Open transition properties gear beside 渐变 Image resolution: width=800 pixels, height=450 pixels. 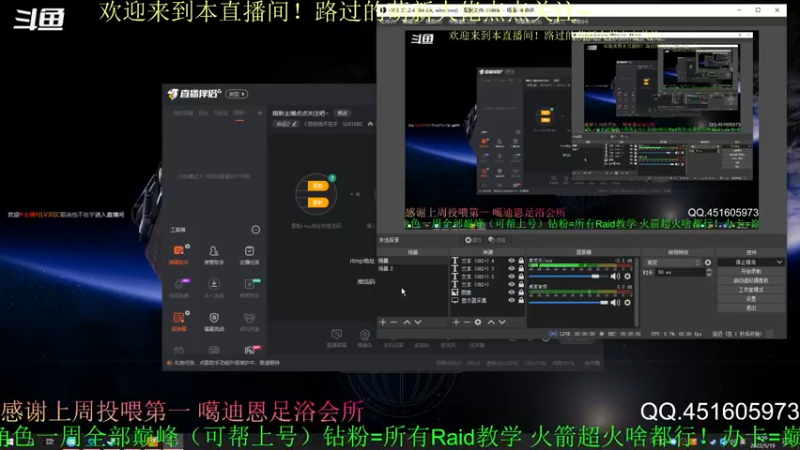pos(708,262)
